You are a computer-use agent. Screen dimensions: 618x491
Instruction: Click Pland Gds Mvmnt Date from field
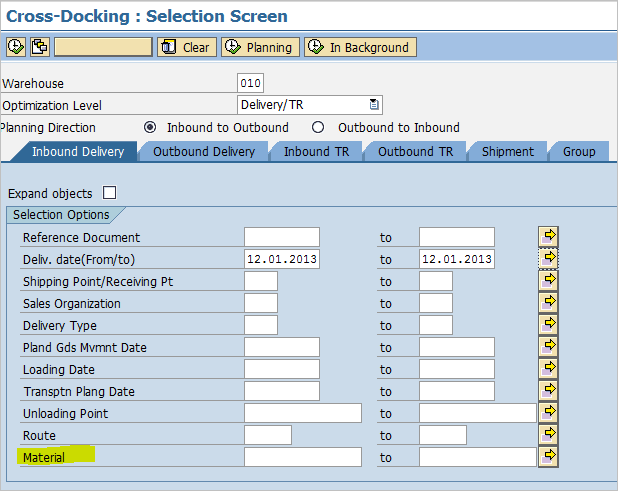282,347
